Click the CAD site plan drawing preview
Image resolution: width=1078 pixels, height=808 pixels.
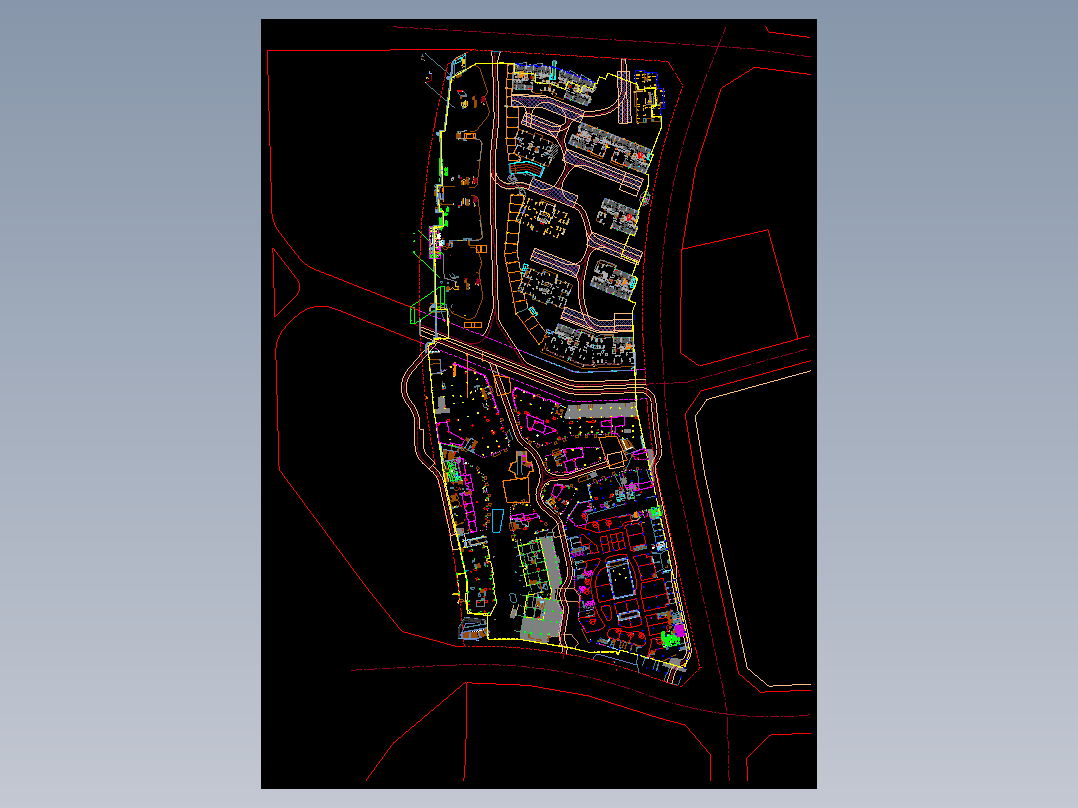pos(538,404)
